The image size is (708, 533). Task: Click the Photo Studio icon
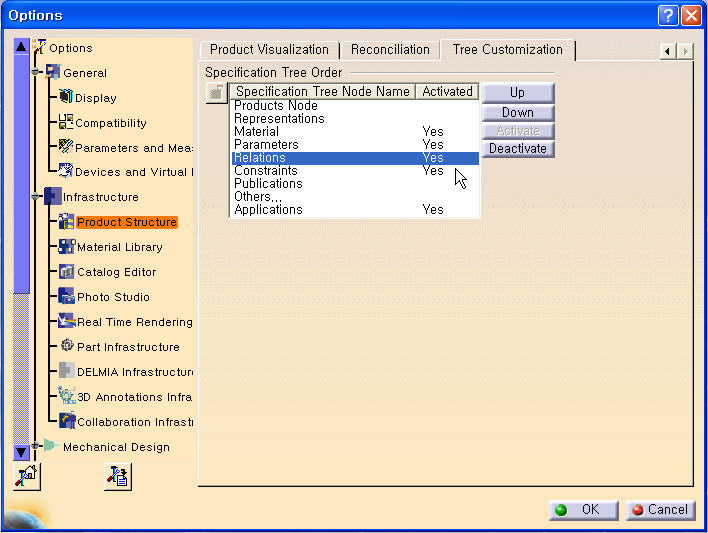(x=67, y=297)
